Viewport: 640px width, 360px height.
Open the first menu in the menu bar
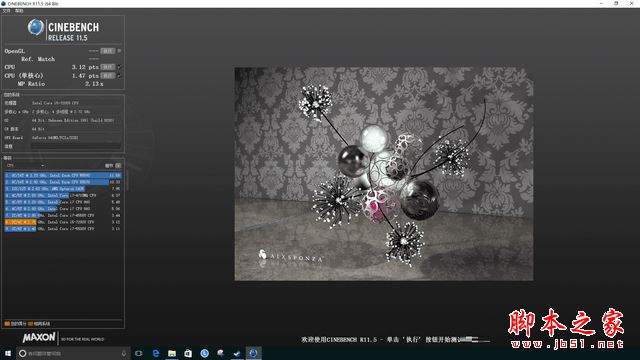click(x=6, y=11)
